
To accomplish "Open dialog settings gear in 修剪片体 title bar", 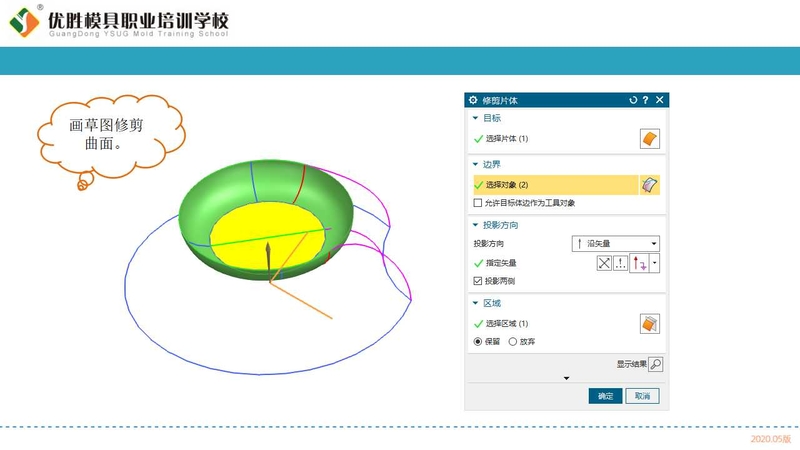I will pos(473,100).
